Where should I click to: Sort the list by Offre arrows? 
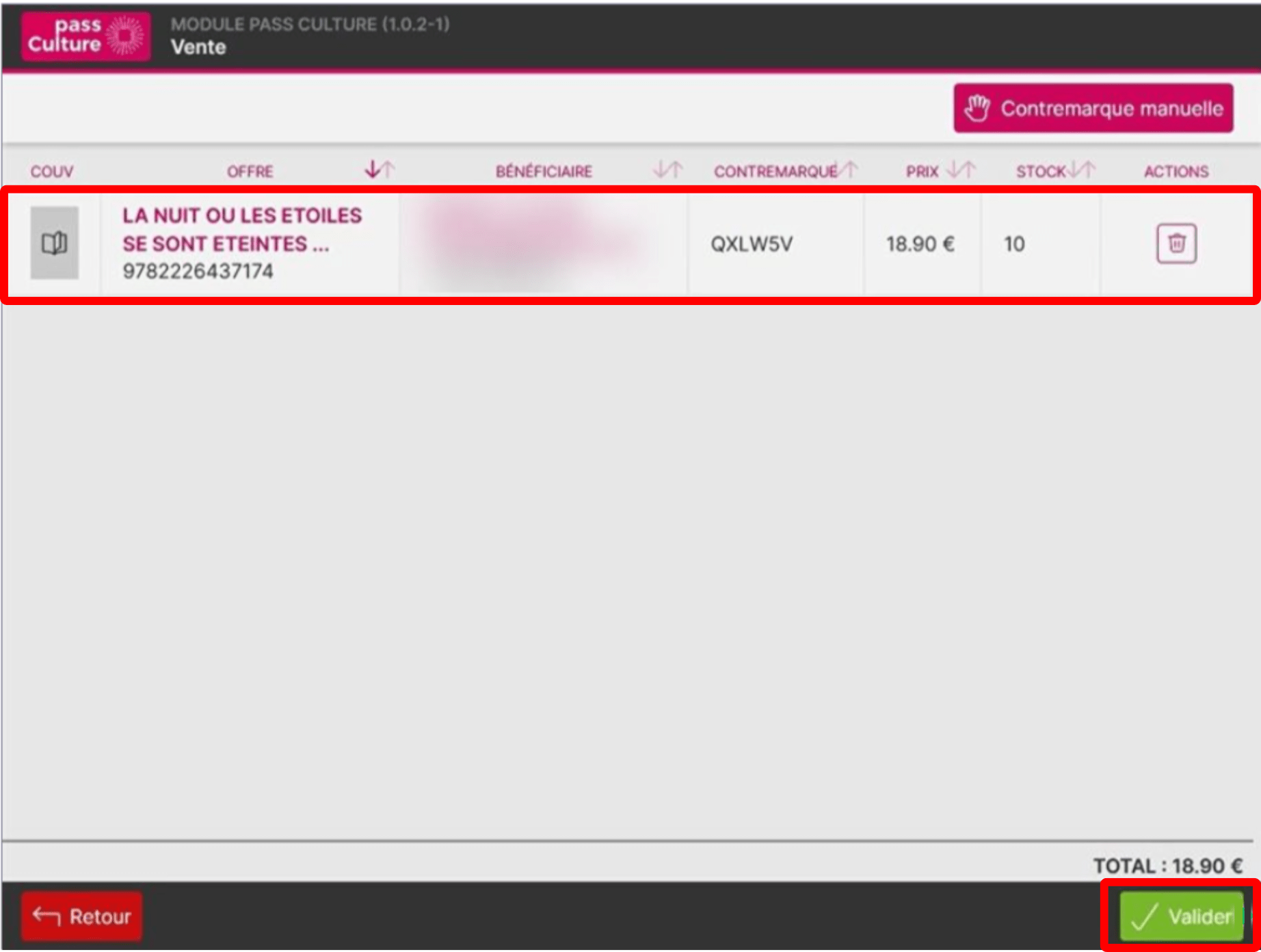380,169
